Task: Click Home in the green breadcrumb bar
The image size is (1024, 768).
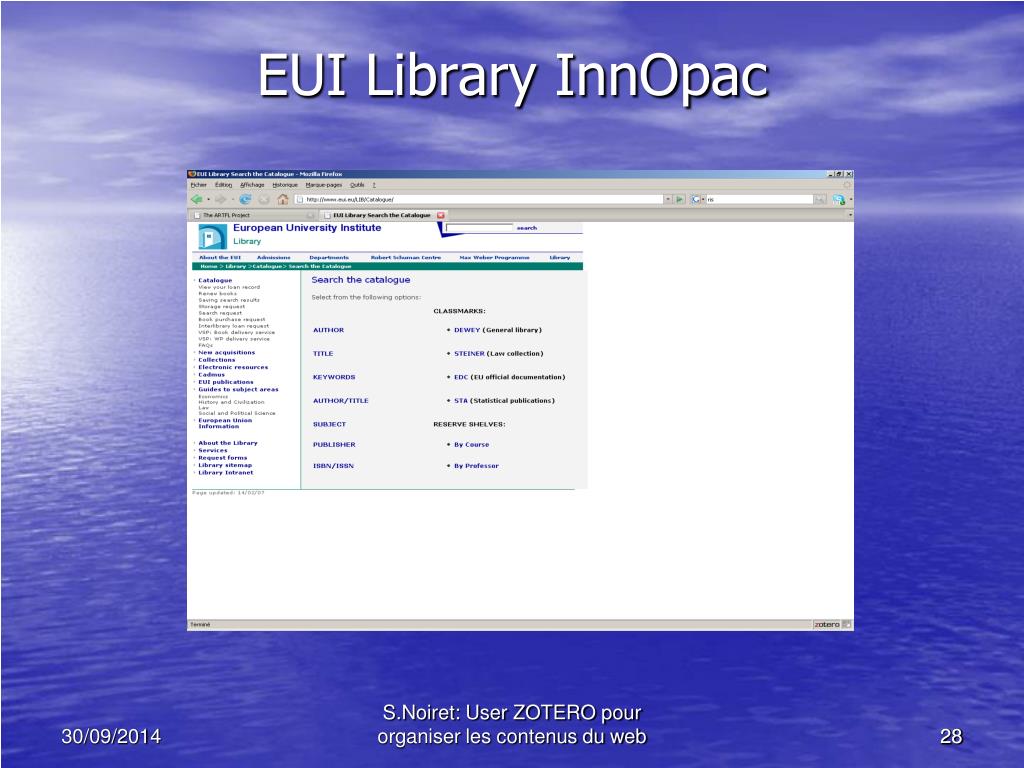Action: [x=208, y=266]
